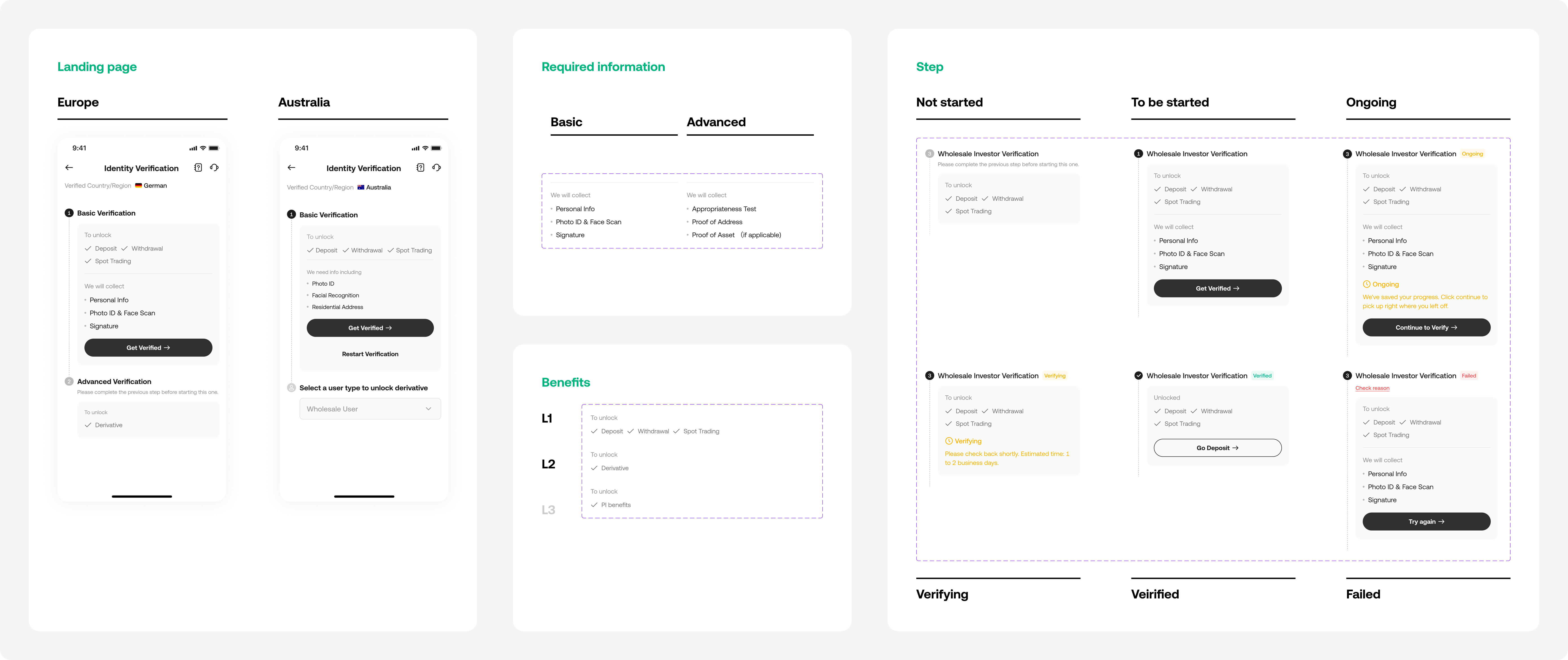Click the Veirified heading at the bottom
Viewport: 1568px width, 660px height.
[x=1155, y=594]
